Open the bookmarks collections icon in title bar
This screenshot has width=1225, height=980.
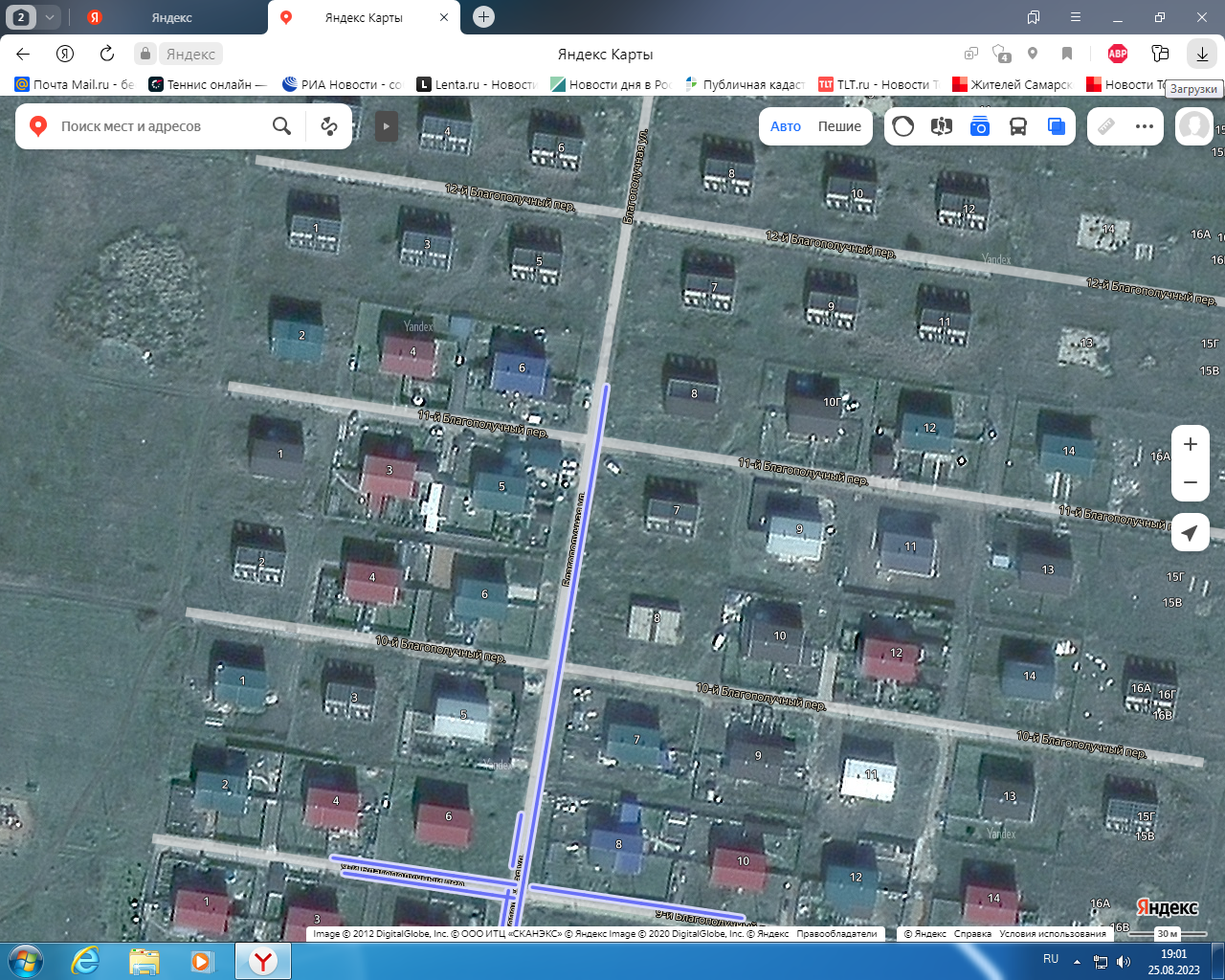click(x=1034, y=17)
